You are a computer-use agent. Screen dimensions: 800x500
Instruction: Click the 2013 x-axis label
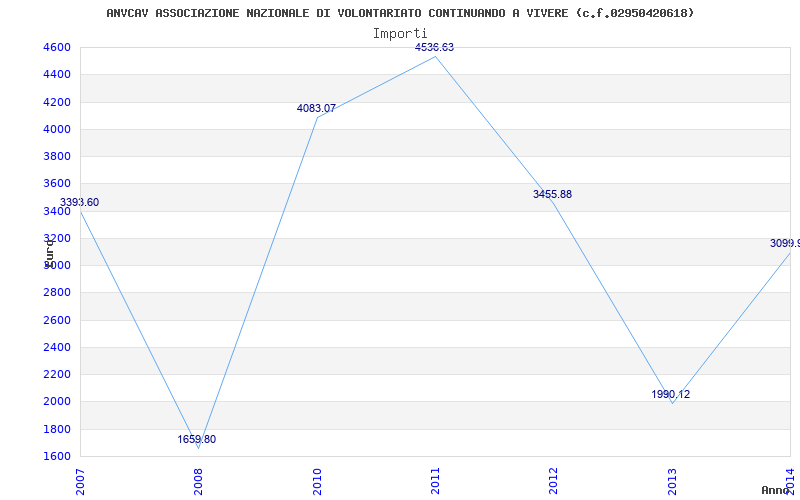pos(672,482)
